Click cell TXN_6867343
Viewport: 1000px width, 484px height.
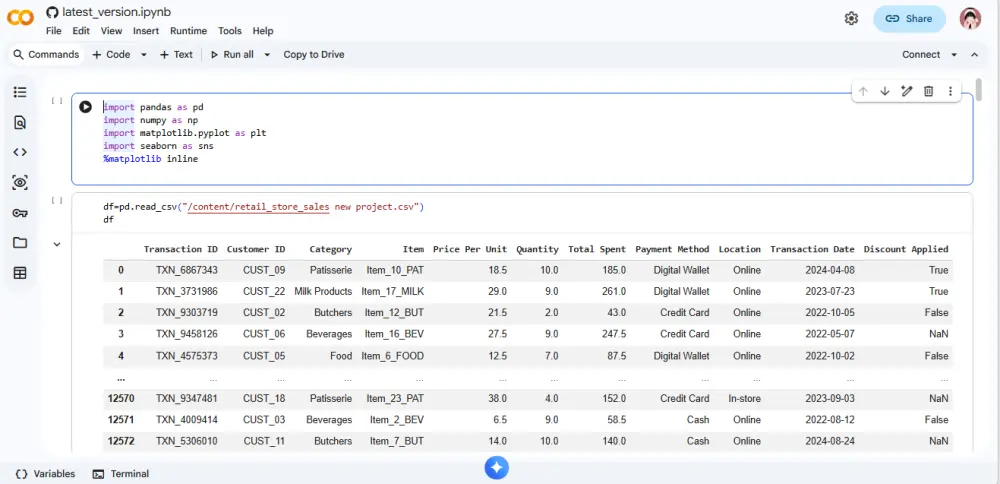pos(186,270)
